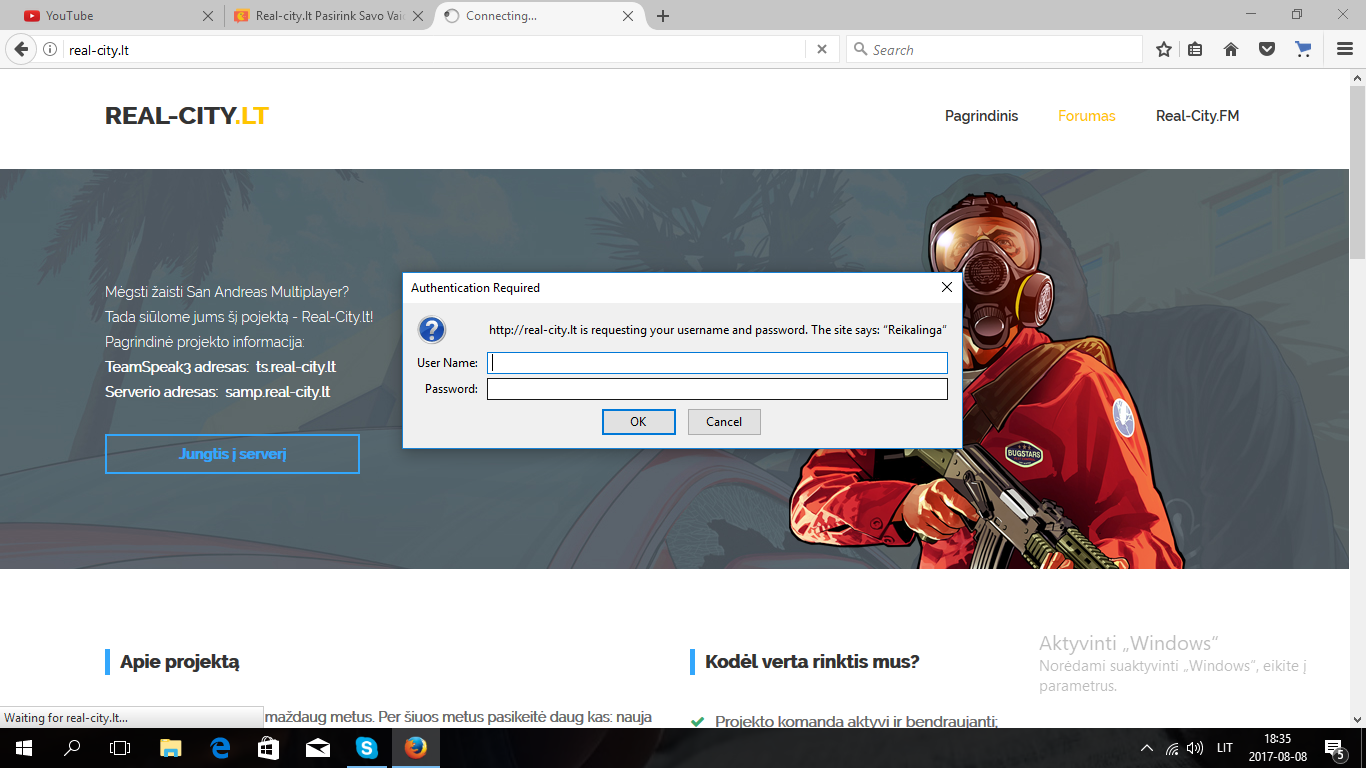Open Skype from taskbar

(x=367, y=748)
